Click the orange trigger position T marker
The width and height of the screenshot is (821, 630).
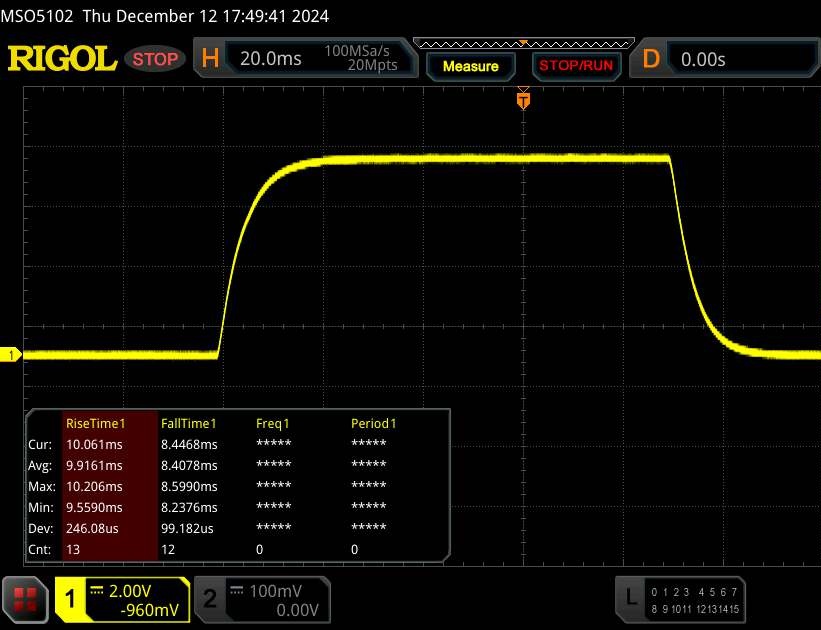coord(523,99)
